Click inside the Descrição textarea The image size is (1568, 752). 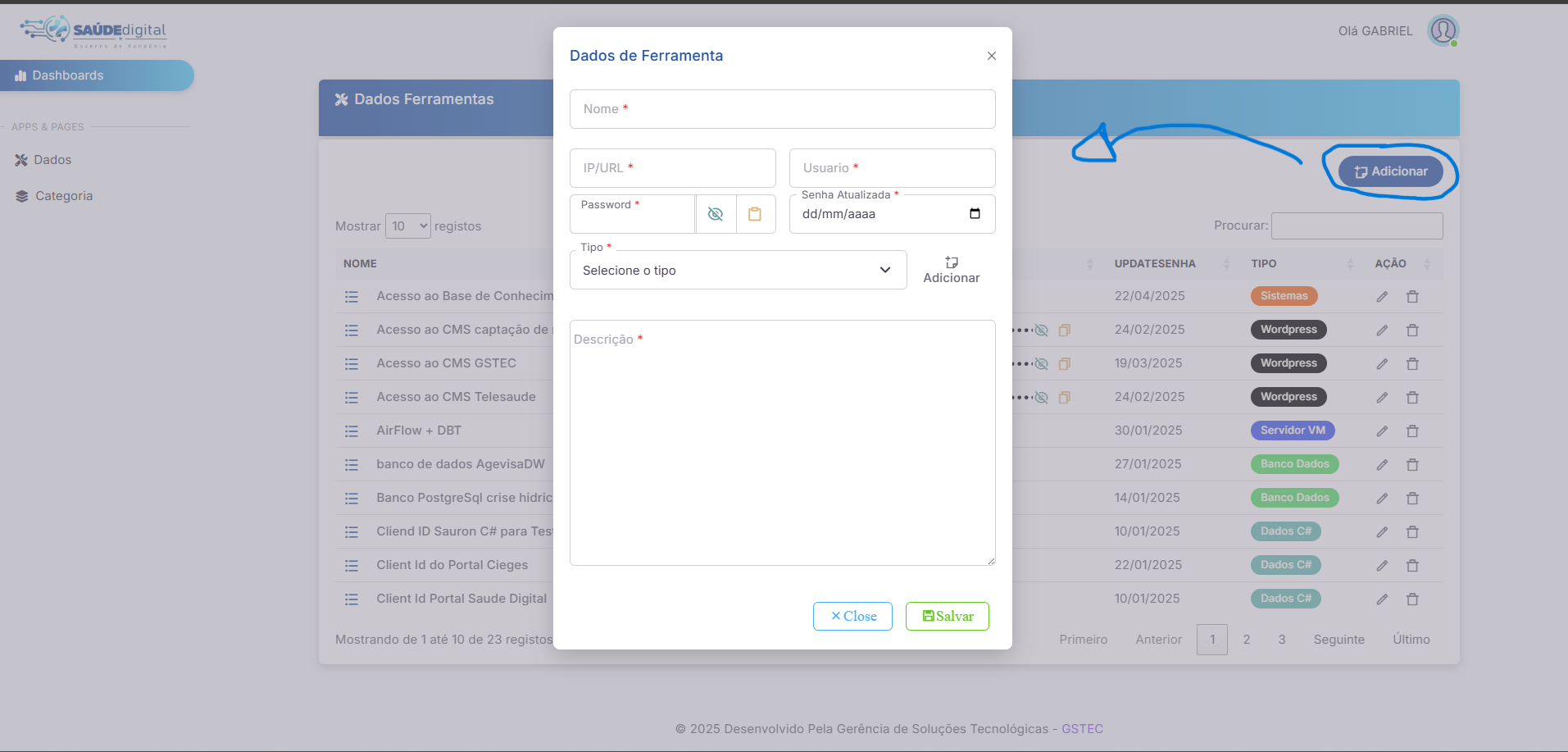(x=782, y=443)
